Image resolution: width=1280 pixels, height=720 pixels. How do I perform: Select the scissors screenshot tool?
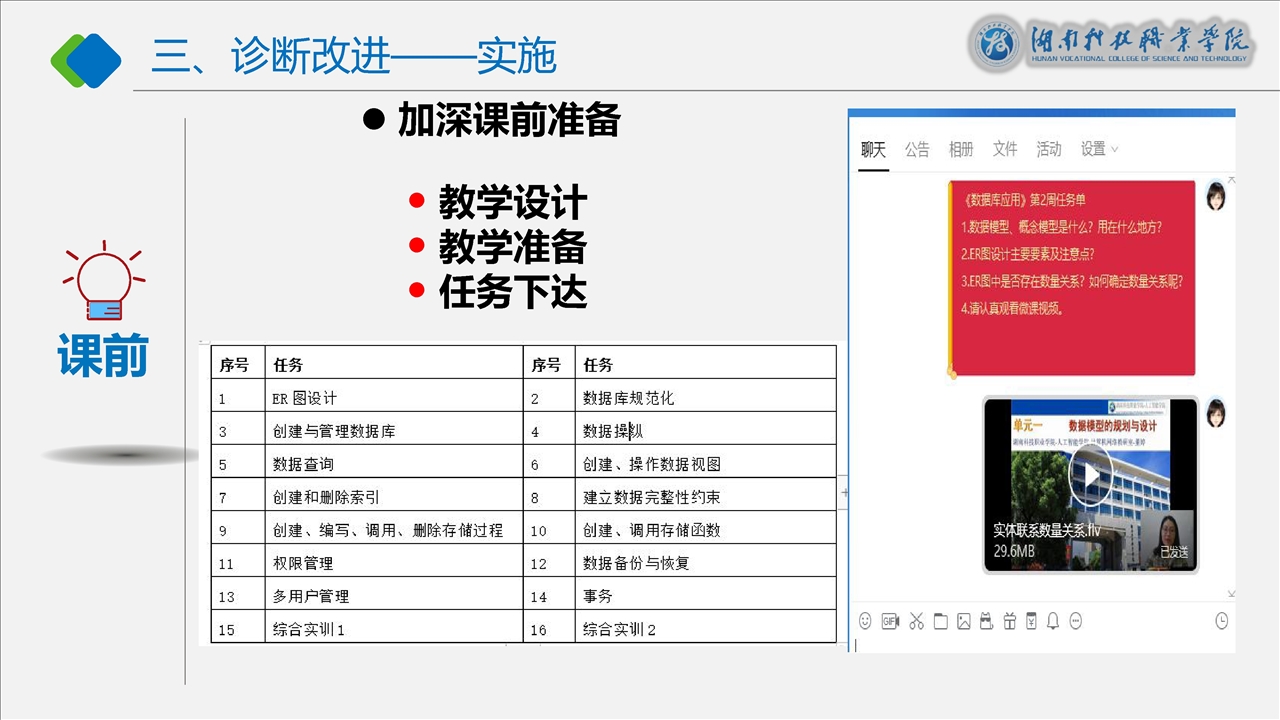(916, 621)
